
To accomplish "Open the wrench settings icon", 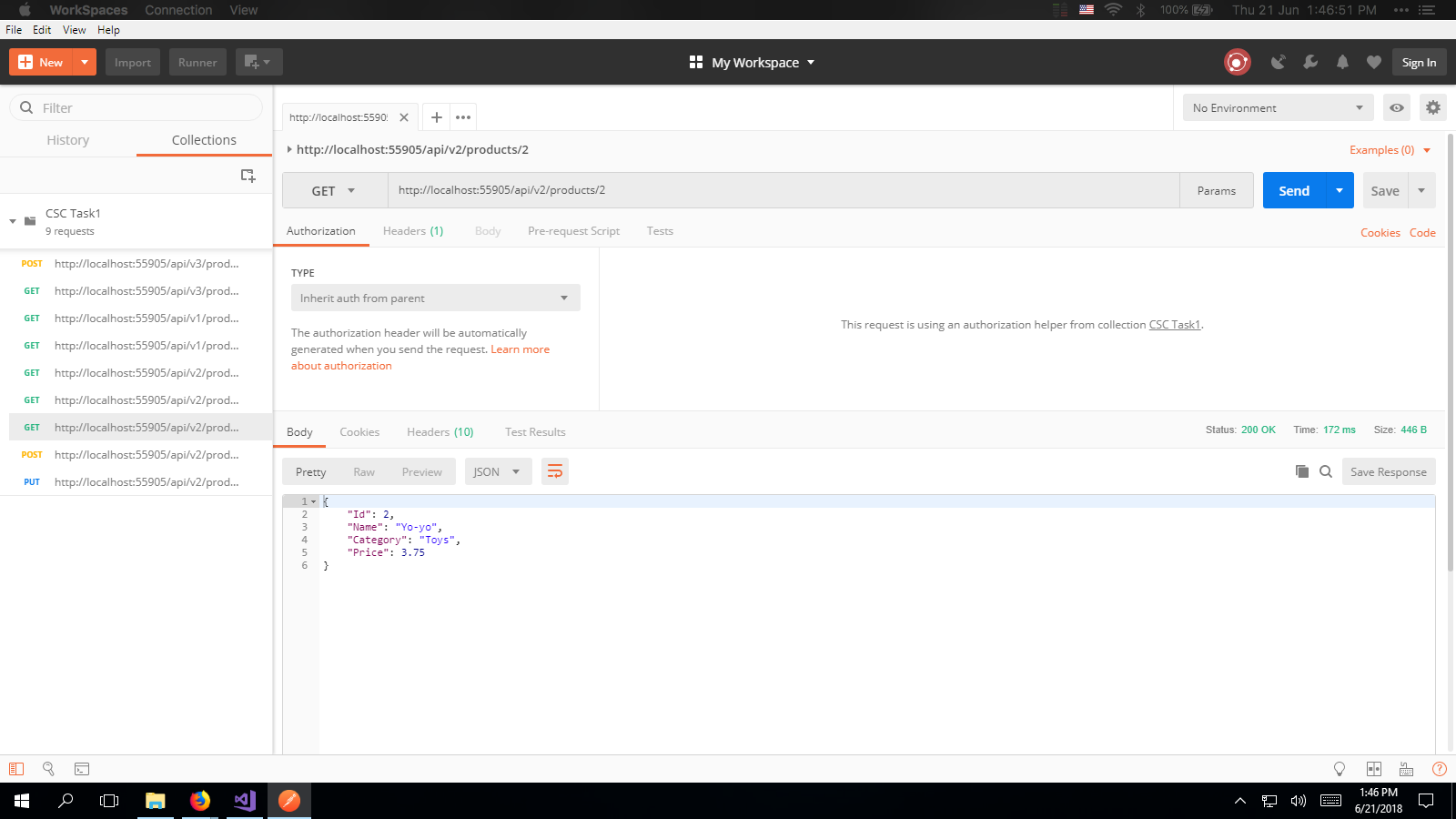I will (x=1310, y=62).
